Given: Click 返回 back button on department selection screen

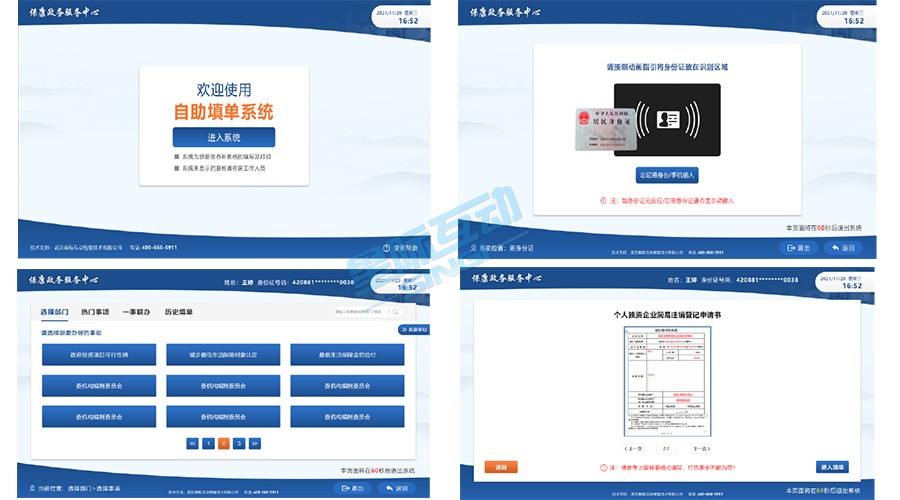Looking at the screenshot, I should [x=397, y=488].
